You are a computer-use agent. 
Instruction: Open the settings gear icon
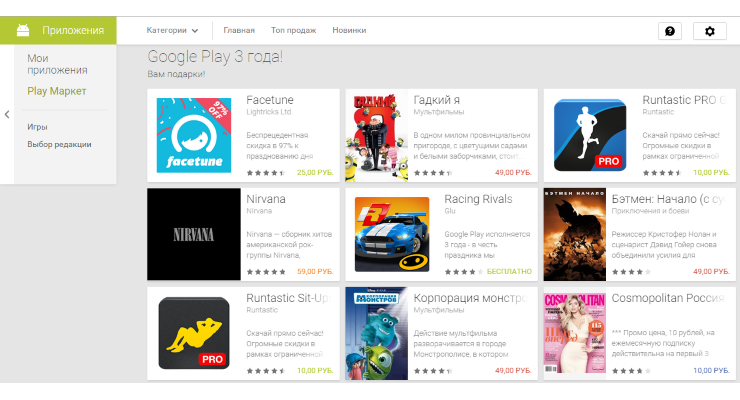pyautogui.click(x=709, y=31)
